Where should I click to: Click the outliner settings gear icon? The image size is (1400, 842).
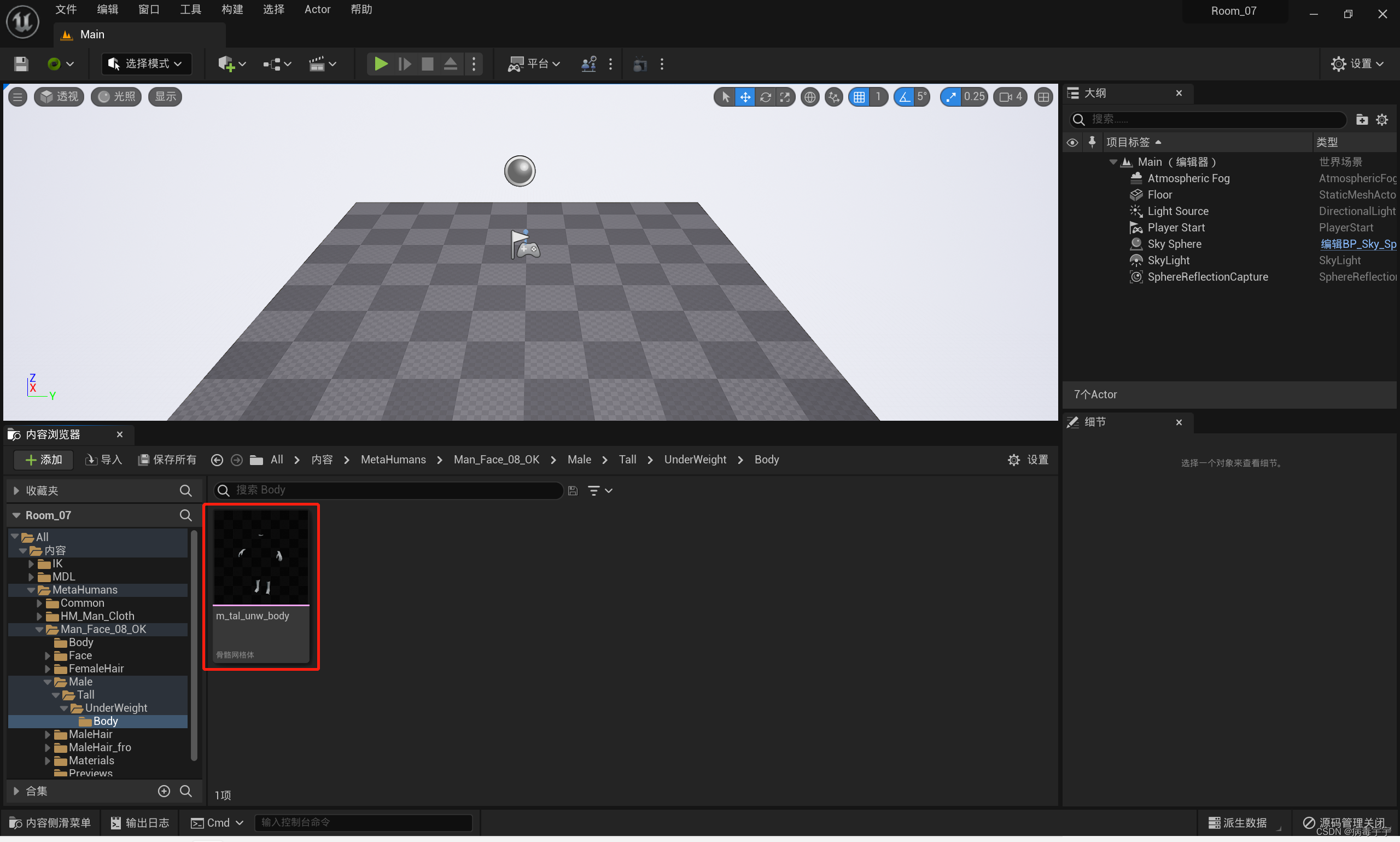(x=1382, y=119)
